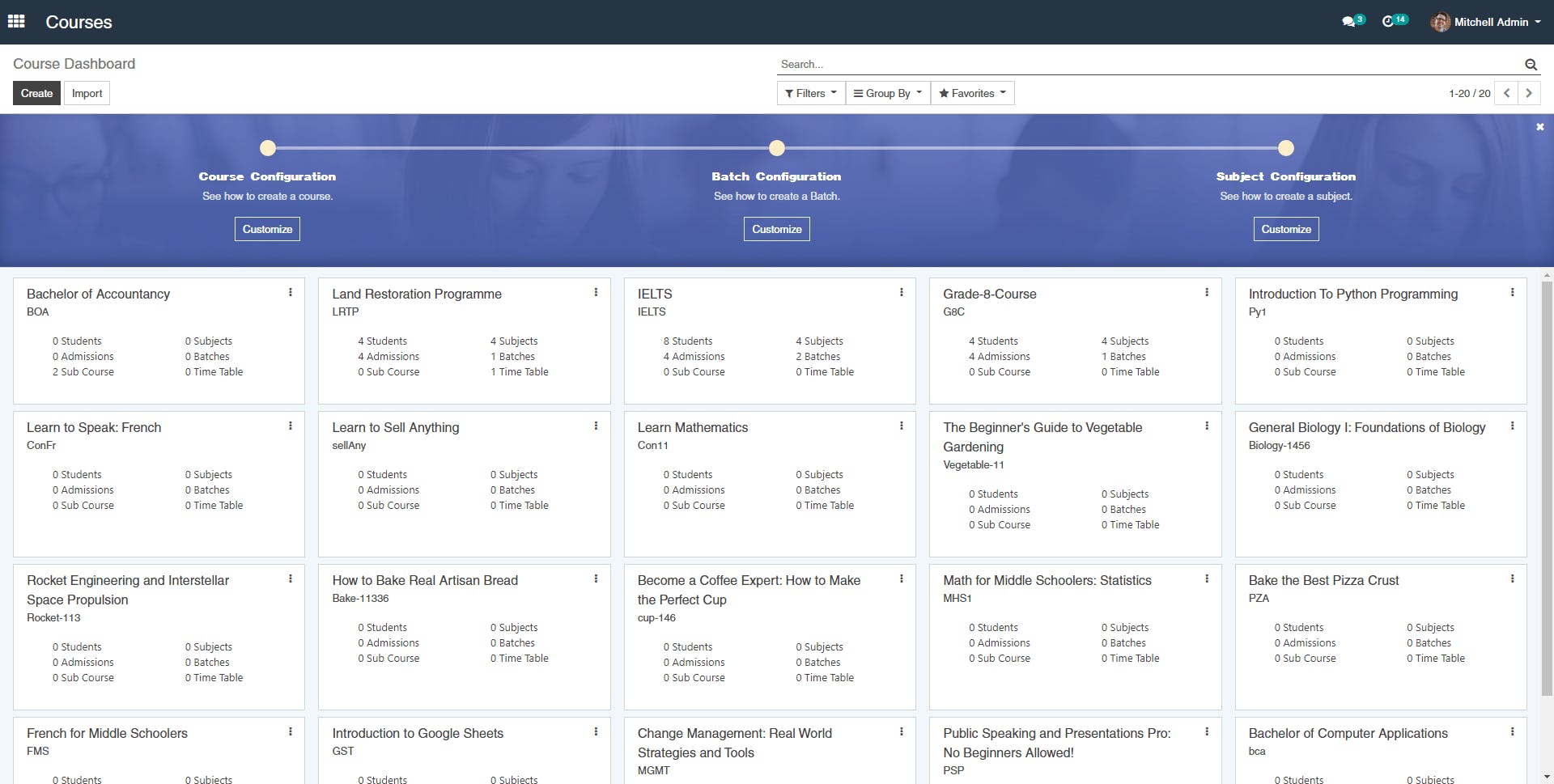Screen dimensions: 1554x784
Task: Expand the Group By options
Action: pos(887,93)
